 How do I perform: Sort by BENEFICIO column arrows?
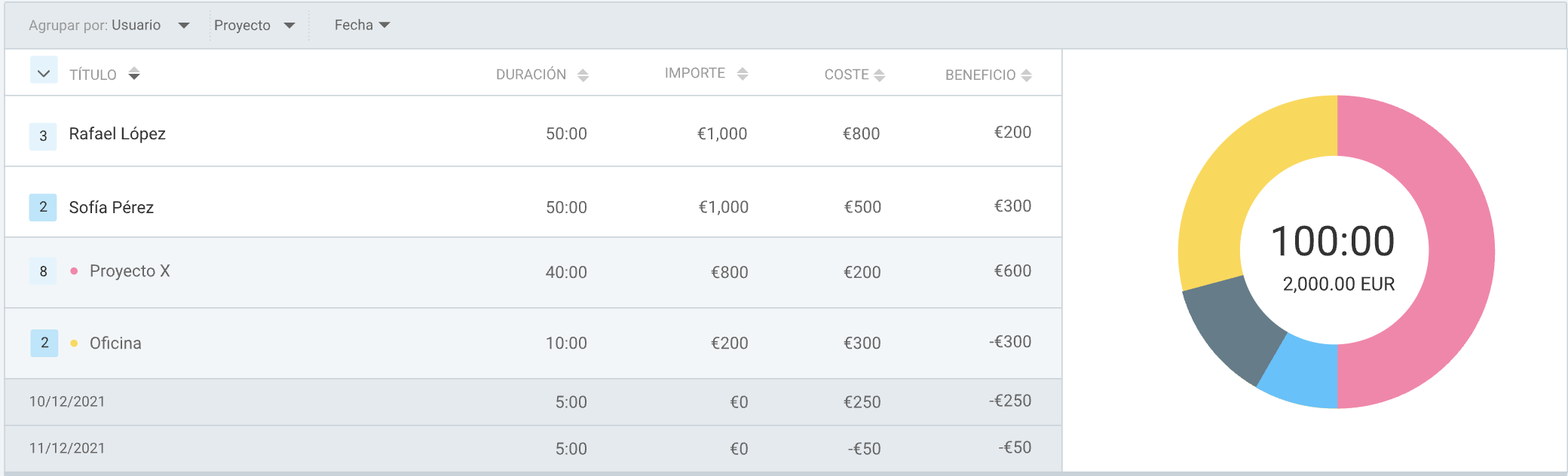1026,75
